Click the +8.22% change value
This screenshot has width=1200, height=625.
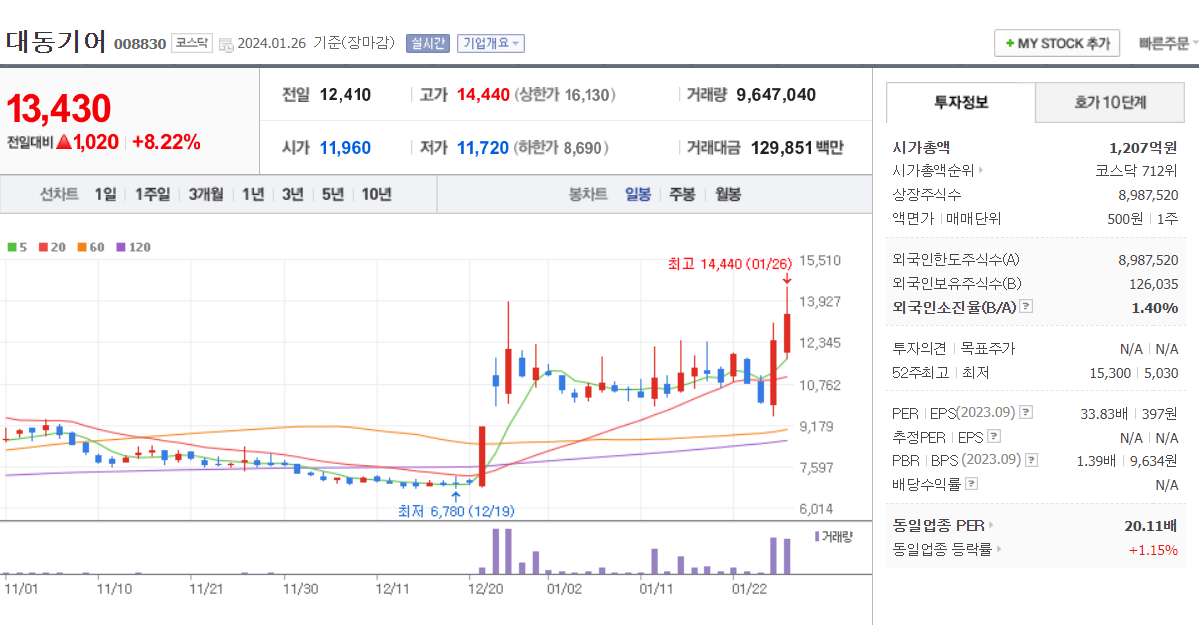click(x=166, y=142)
